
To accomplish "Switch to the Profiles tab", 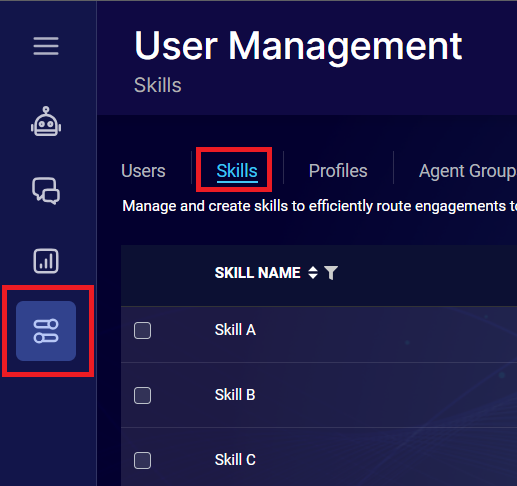I will [x=338, y=171].
